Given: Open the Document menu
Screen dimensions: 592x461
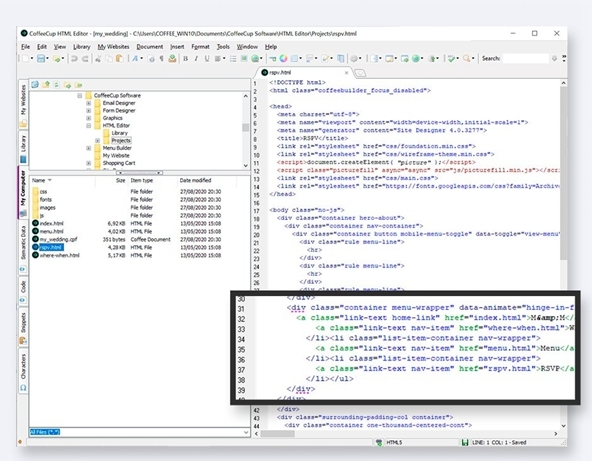Looking at the screenshot, I should click(150, 47).
